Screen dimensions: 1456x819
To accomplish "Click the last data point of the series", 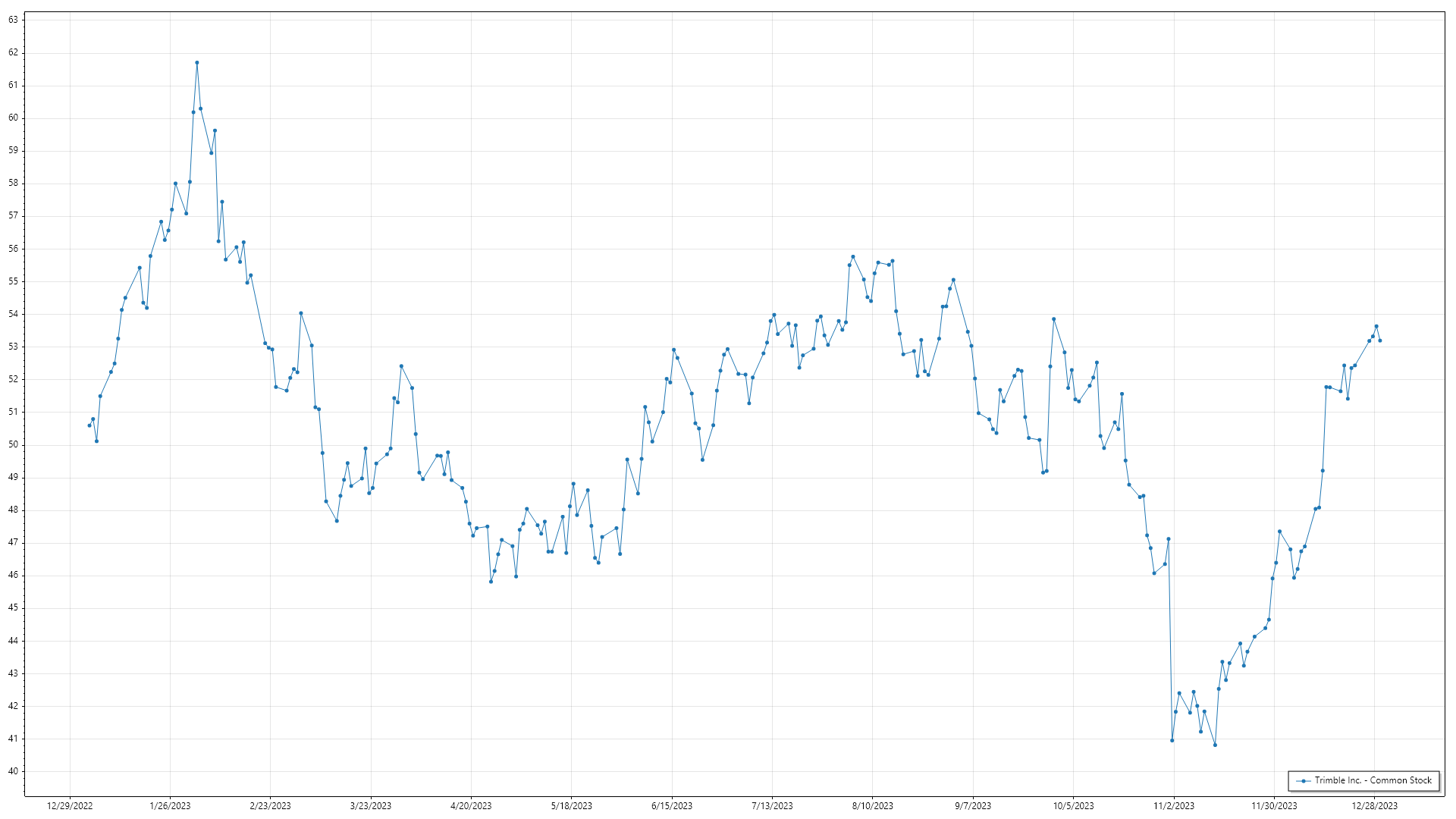I will [x=1379, y=340].
